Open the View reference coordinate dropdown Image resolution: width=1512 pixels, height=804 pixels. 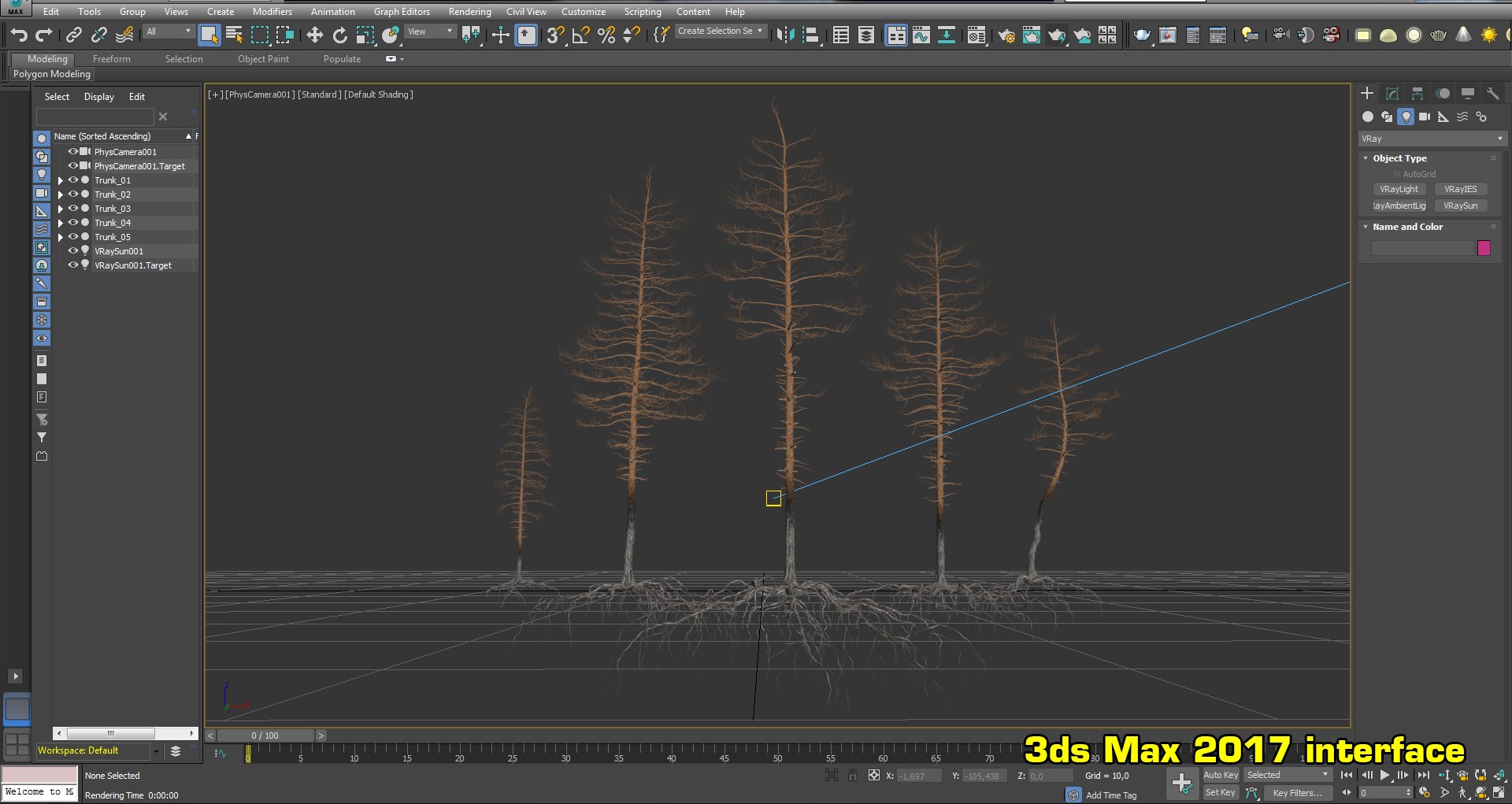(430, 31)
